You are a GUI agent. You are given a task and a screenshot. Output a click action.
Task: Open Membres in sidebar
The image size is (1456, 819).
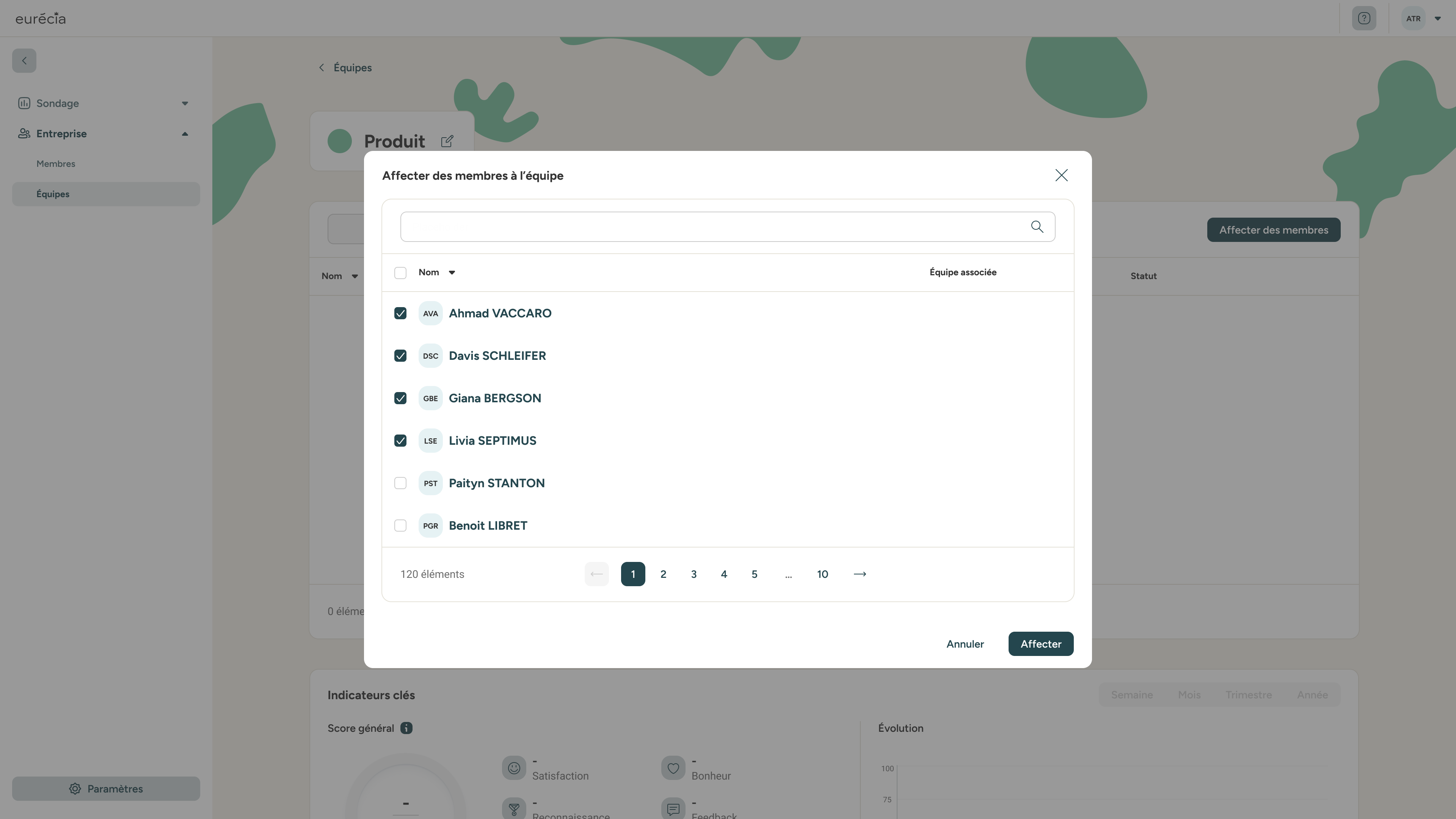(x=55, y=164)
